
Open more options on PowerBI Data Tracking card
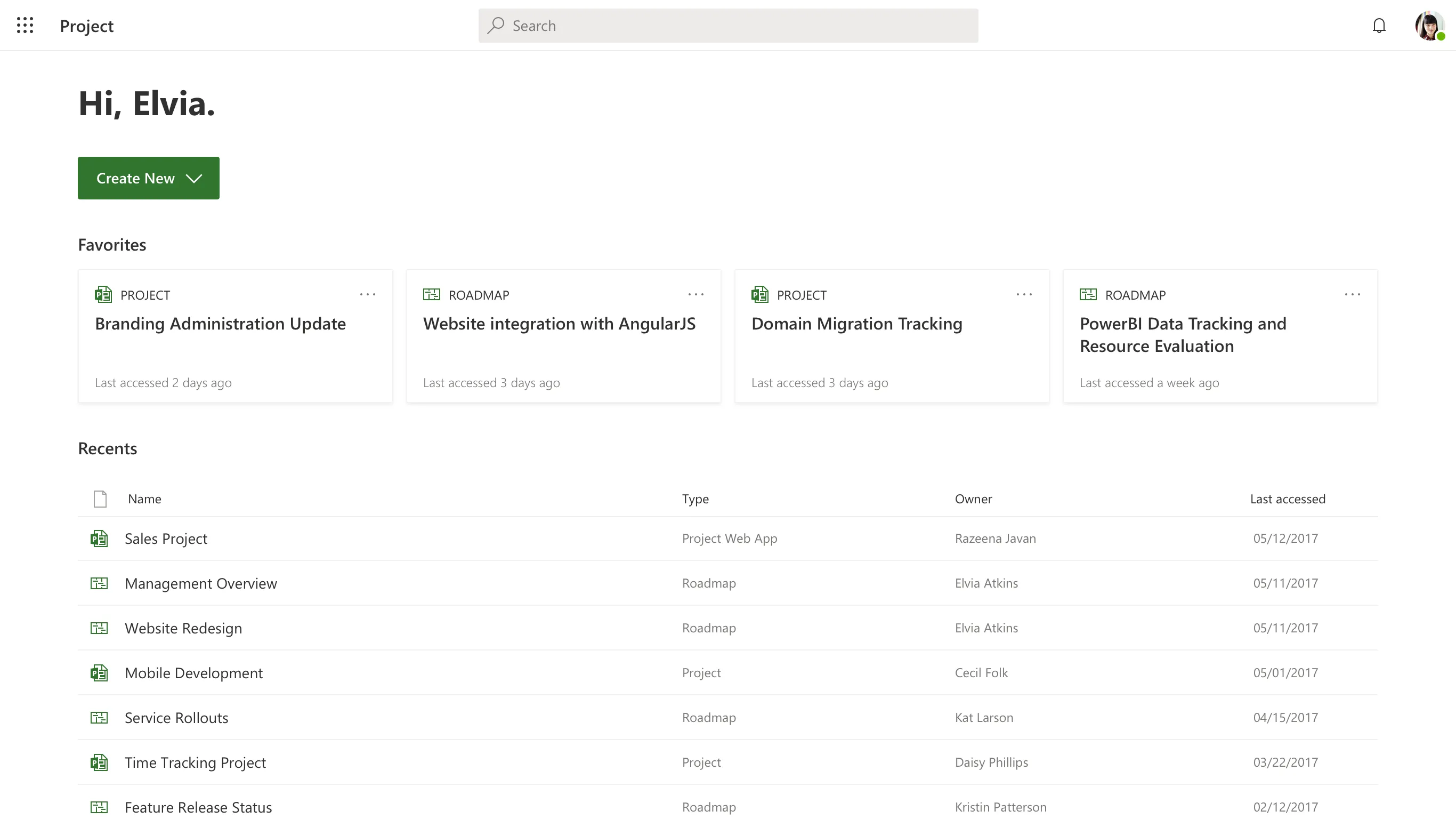1353,295
